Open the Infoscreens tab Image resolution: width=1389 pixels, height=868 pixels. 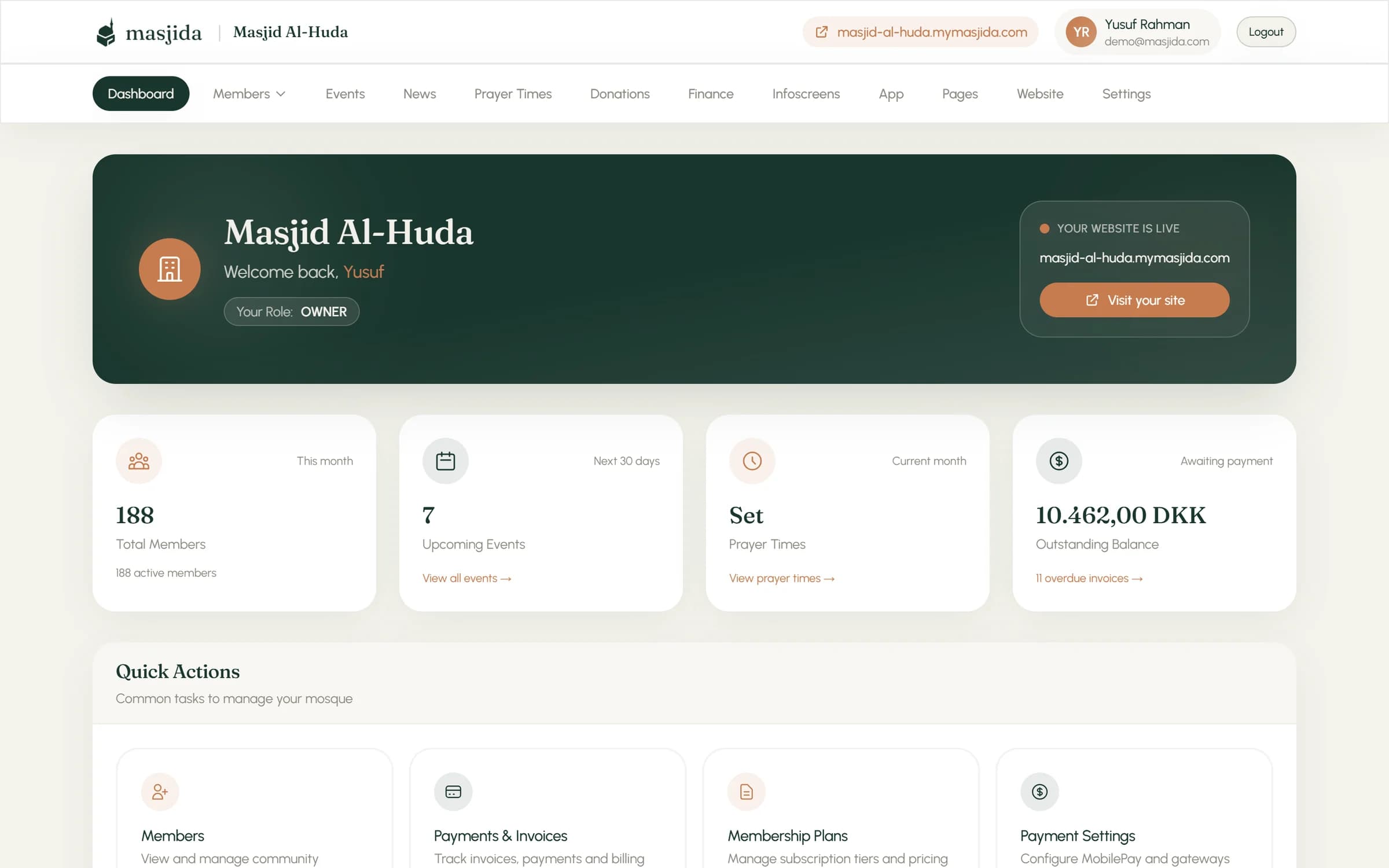pos(806,93)
